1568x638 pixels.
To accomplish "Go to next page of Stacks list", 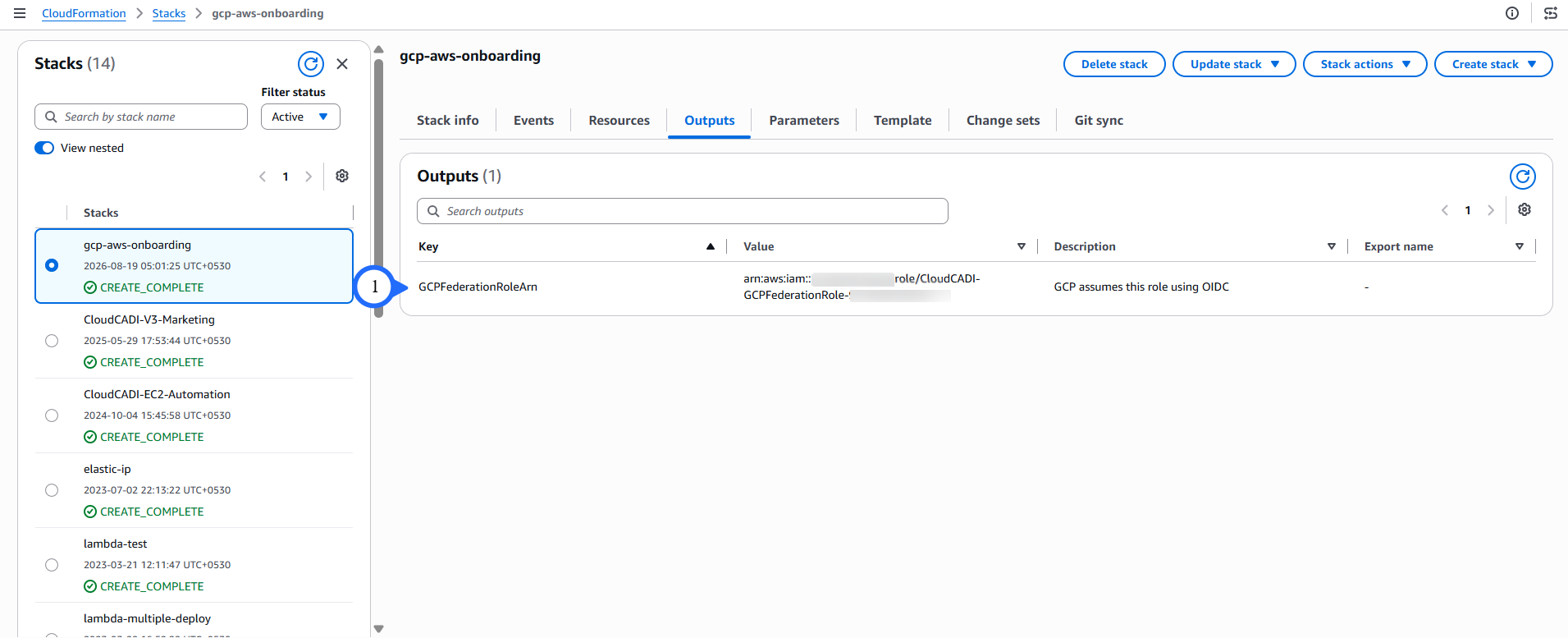I will [x=309, y=177].
